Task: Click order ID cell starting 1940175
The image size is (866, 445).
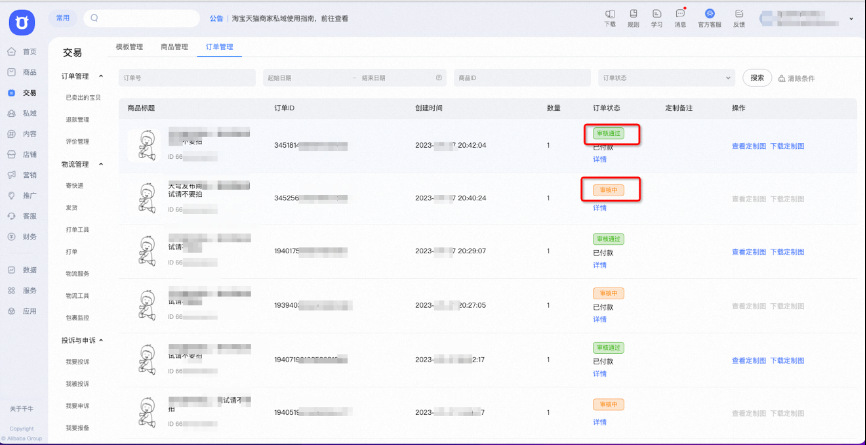Action: 311,251
